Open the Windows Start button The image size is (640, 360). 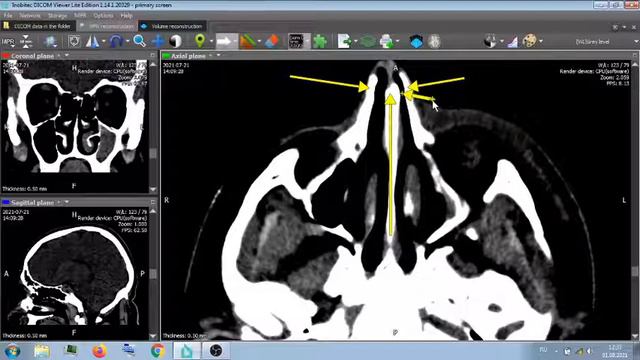click(12, 351)
